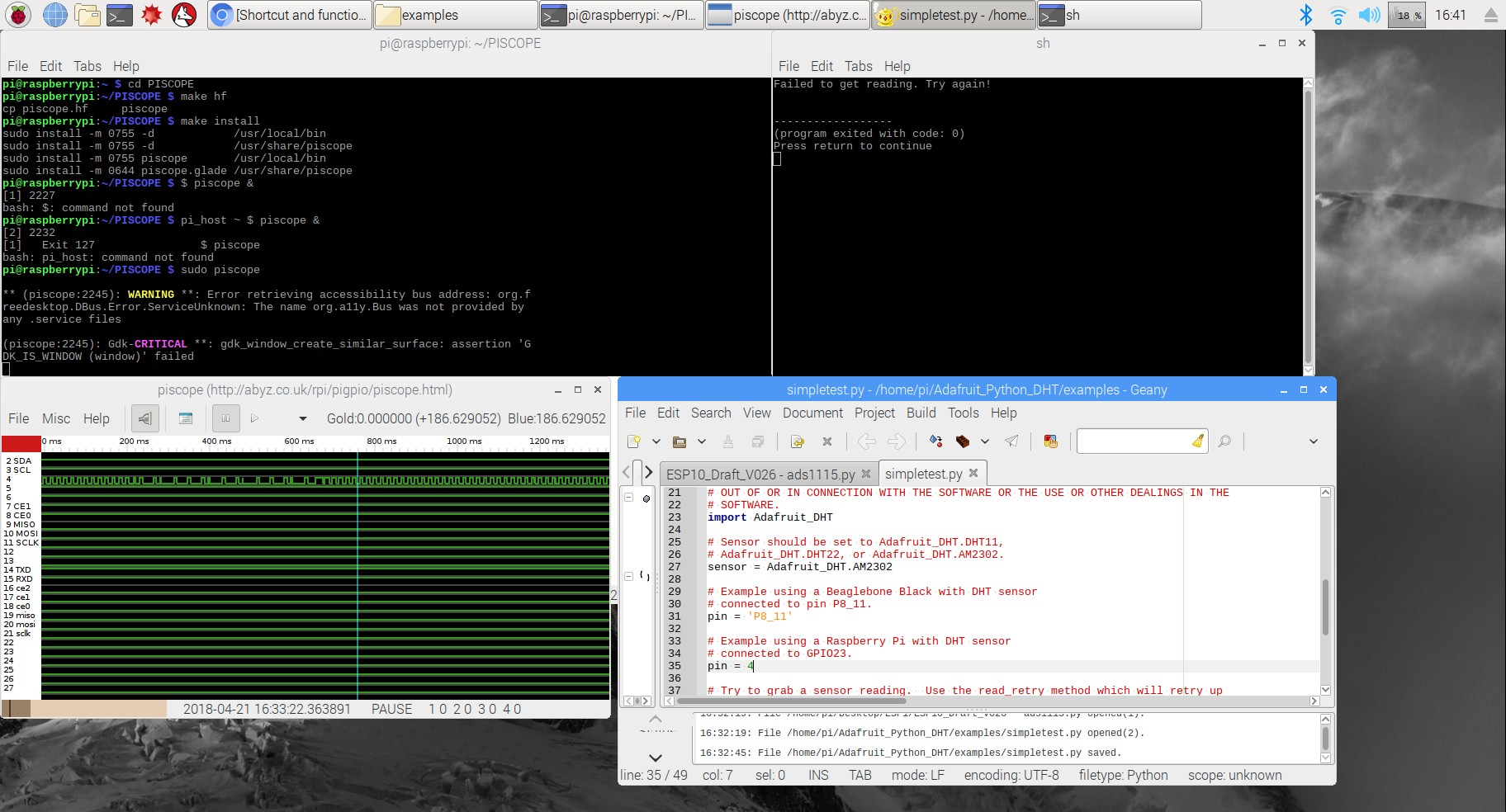The image size is (1506, 812).
Task: Open Geany's Build menu
Action: coord(921,413)
